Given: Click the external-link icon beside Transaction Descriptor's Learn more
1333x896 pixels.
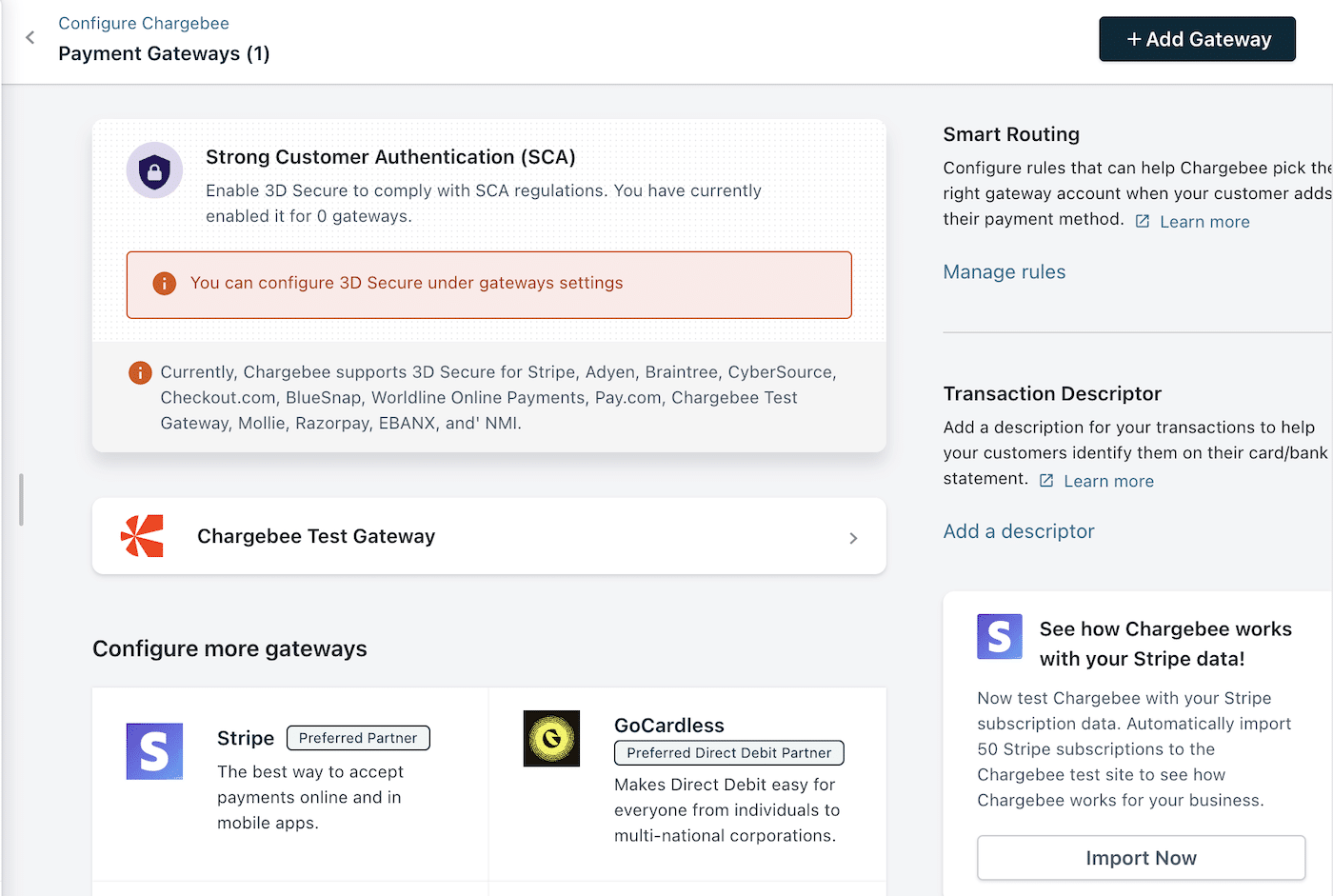Looking at the screenshot, I should [1045, 480].
